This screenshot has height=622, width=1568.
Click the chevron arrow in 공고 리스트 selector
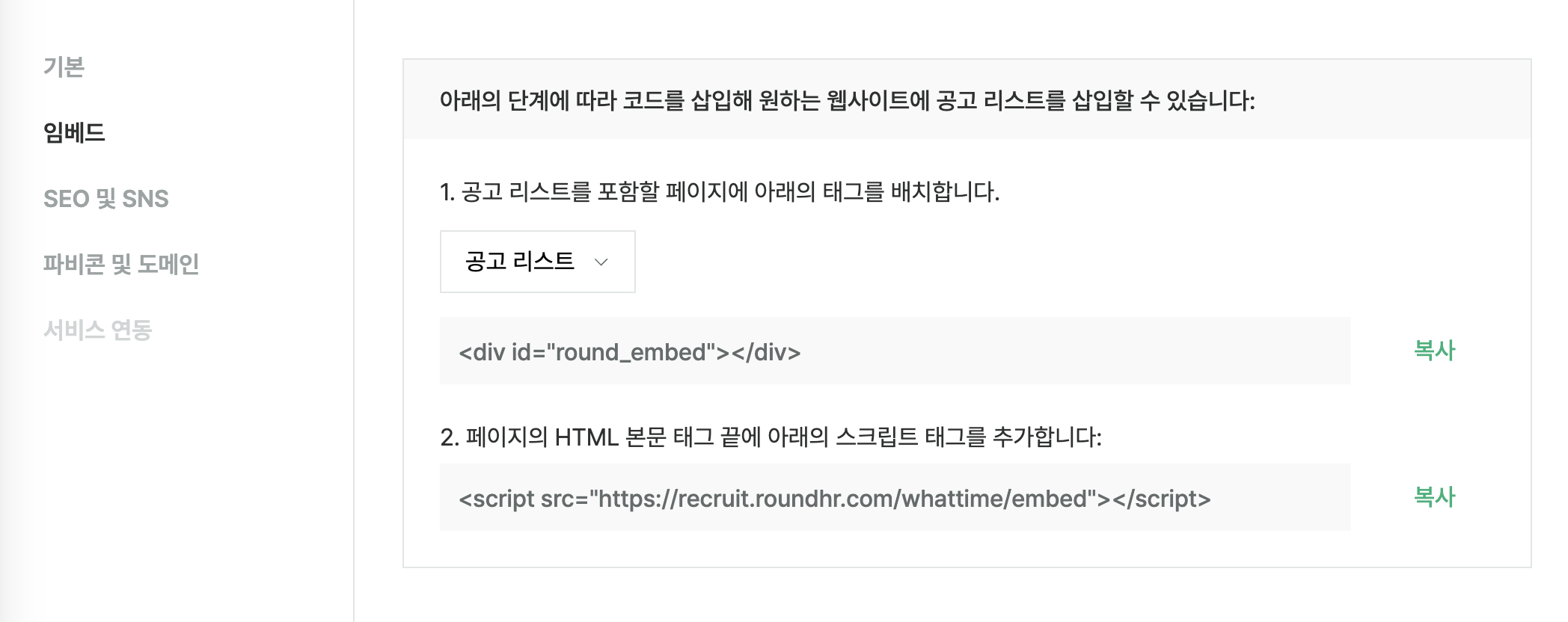[601, 262]
